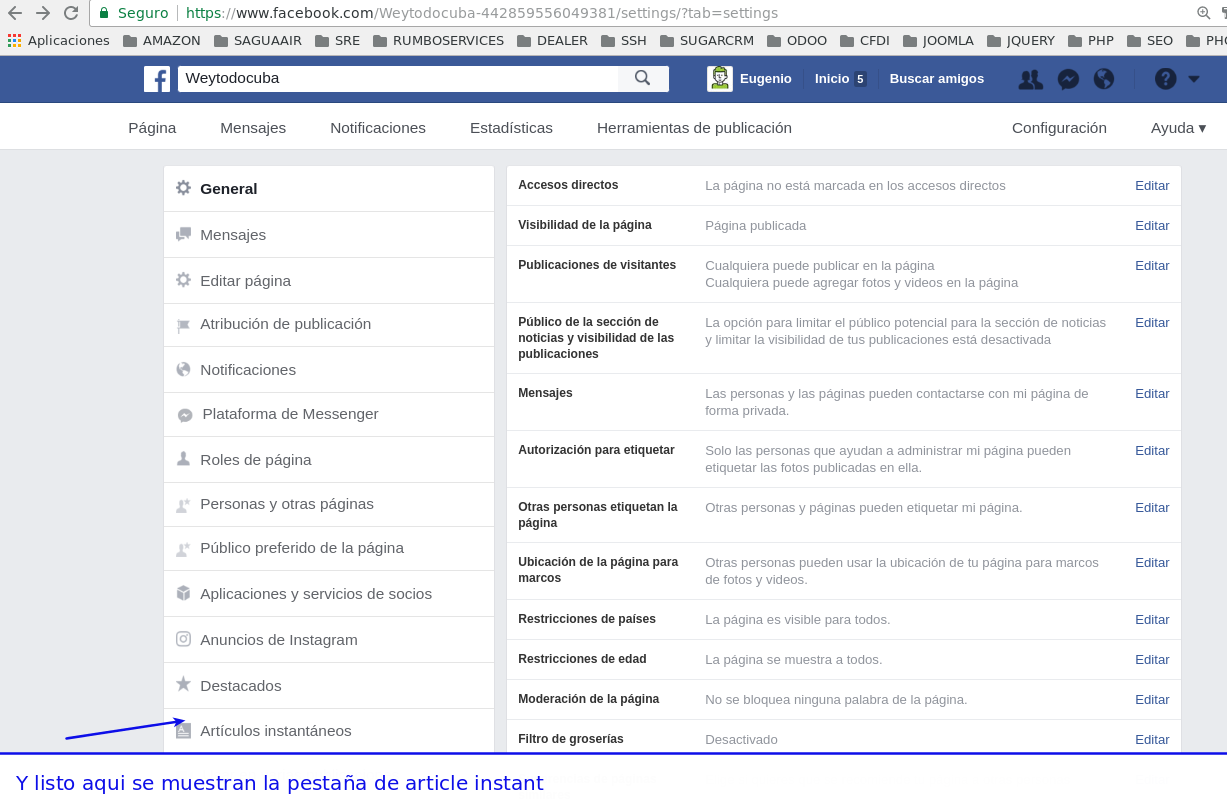The height and width of the screenshot is (802, 1227).
Task: Select Aplicaciones y servicios de socios
Action: [x=329, y=594]
